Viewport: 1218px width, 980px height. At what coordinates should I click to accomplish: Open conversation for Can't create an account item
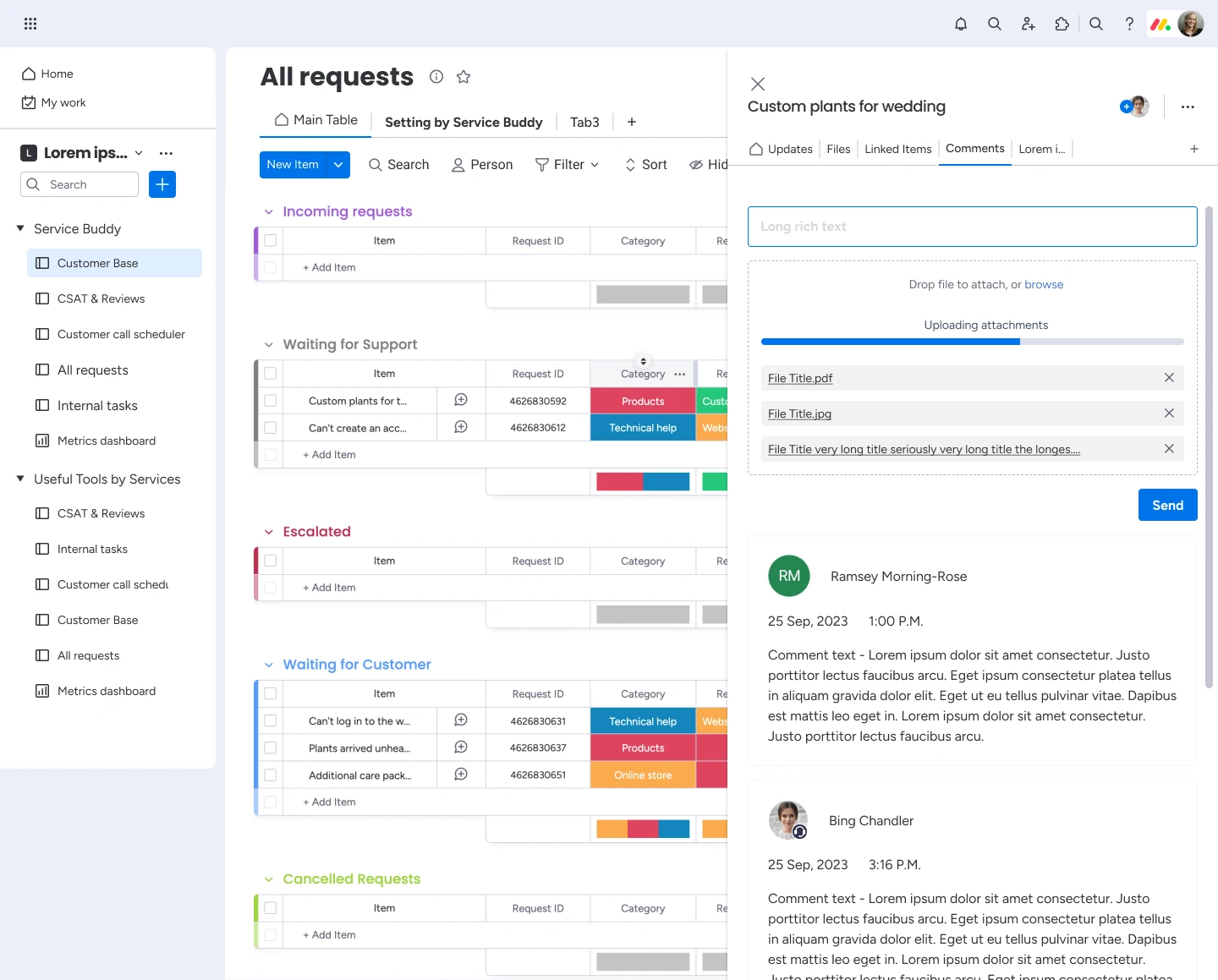pyautogui.click(x=461, y=427)
